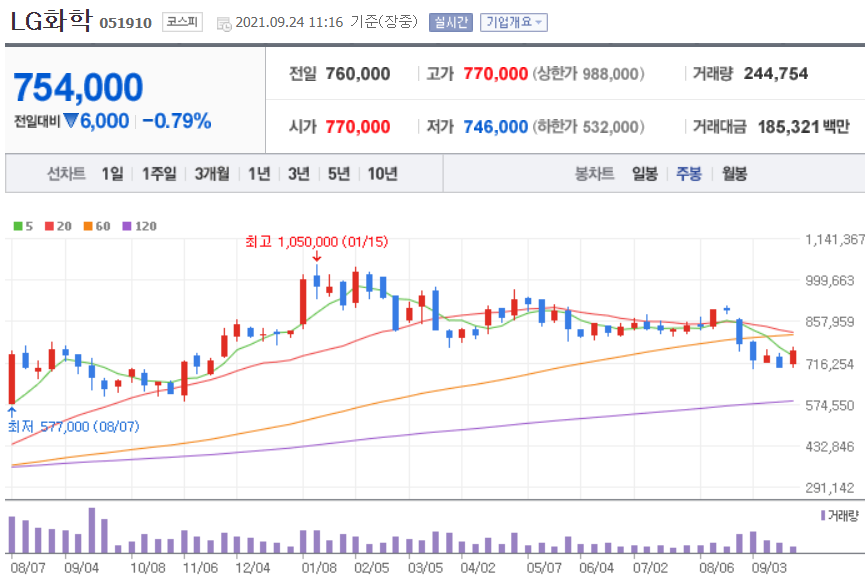The width and height of the screenshot is (865, 580).
Task: Click the -0.79% change value
Action: [x=177, y=121]
